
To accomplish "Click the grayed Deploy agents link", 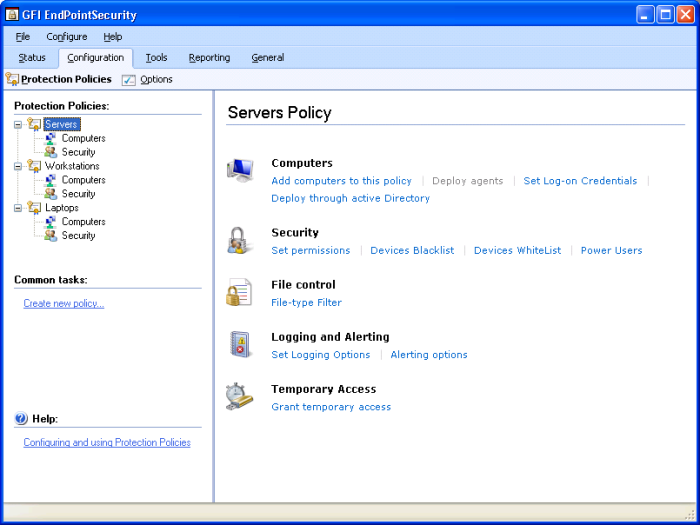I will pyautogui.click(x=468, y=181).
